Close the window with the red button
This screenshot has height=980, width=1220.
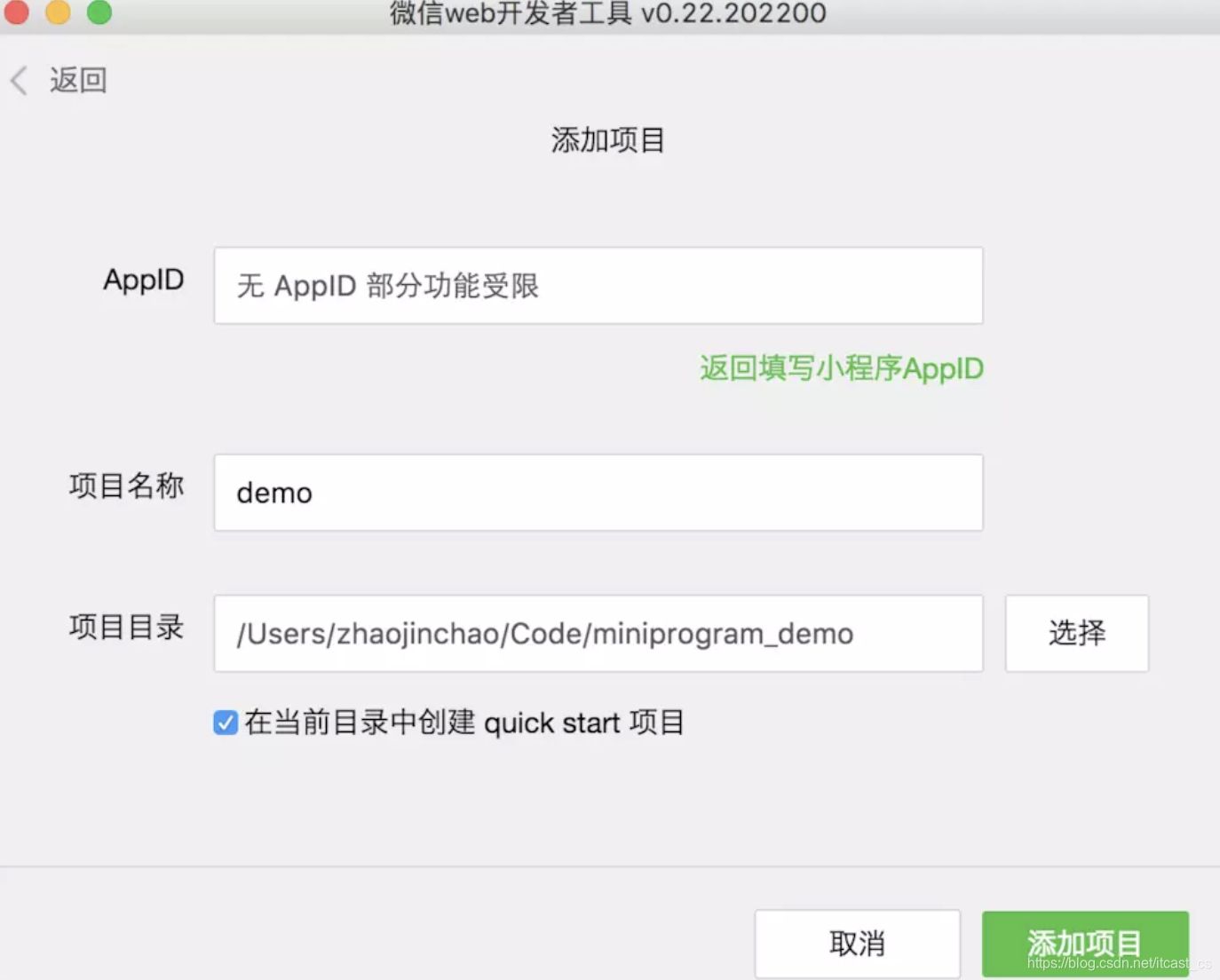pyautogui.click(x=17, y=12)
